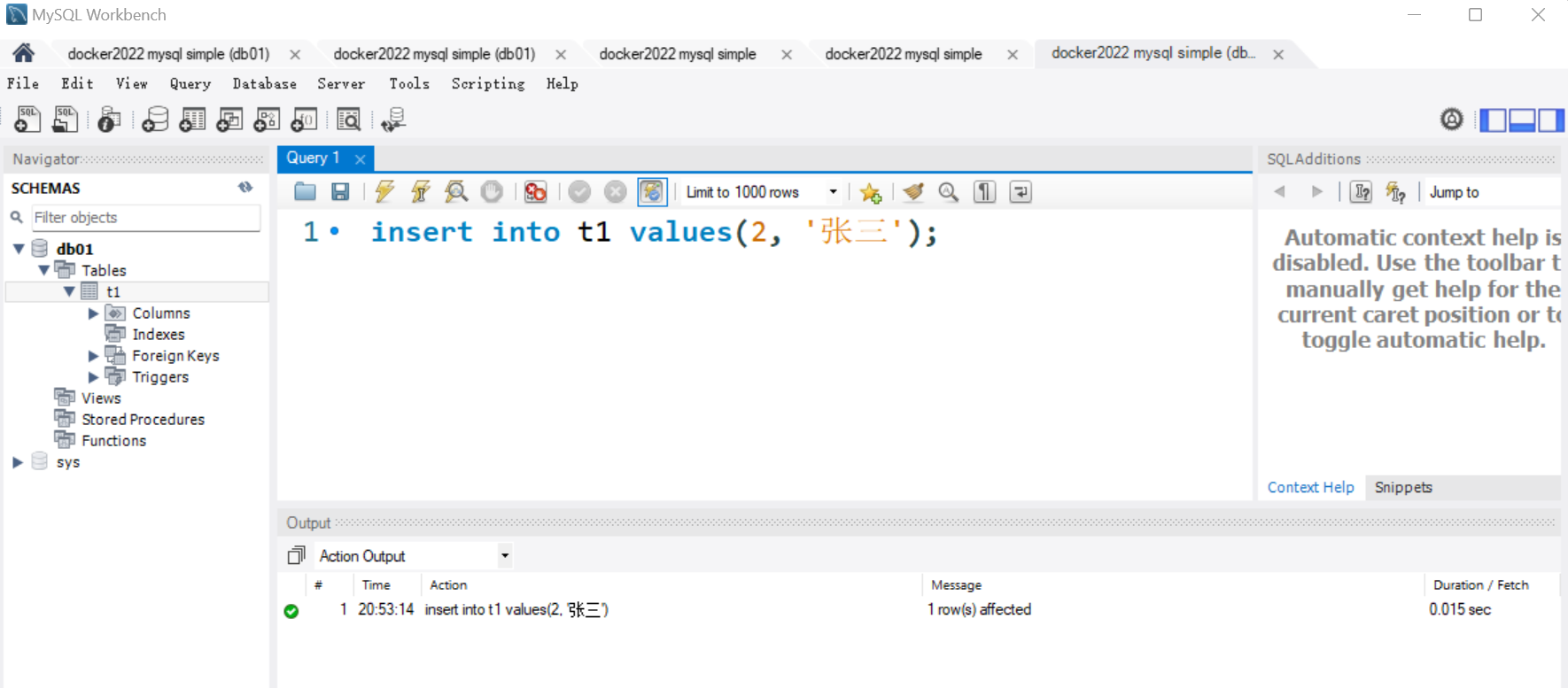Screen dimensions: 1568x688
Task: Rollback the current transaction
Action: tap(615, 191)
